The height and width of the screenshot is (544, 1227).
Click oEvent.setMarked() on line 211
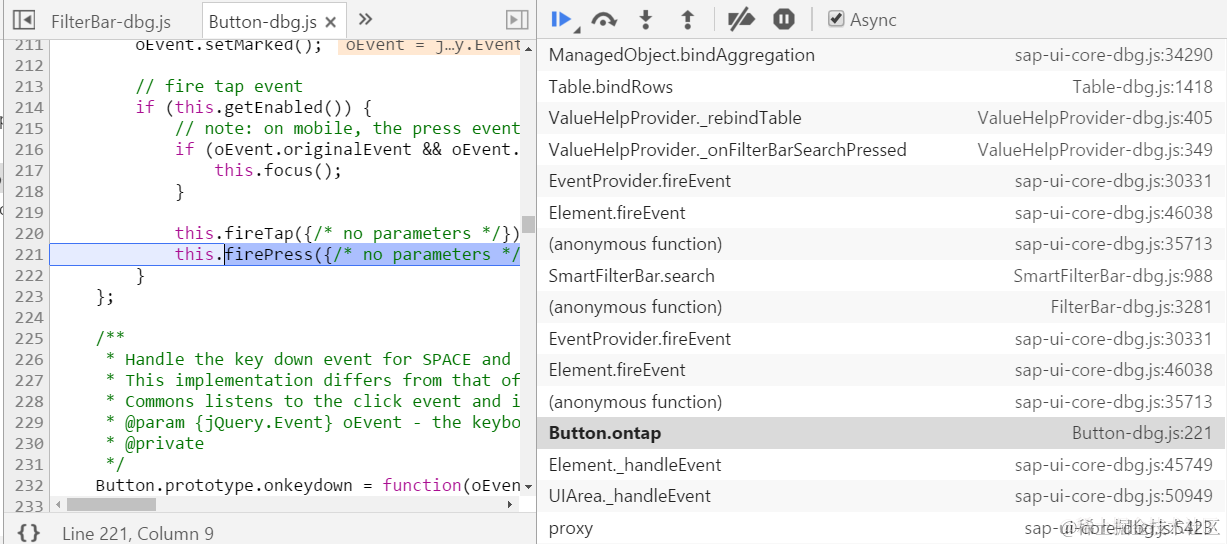click(229, 45)
